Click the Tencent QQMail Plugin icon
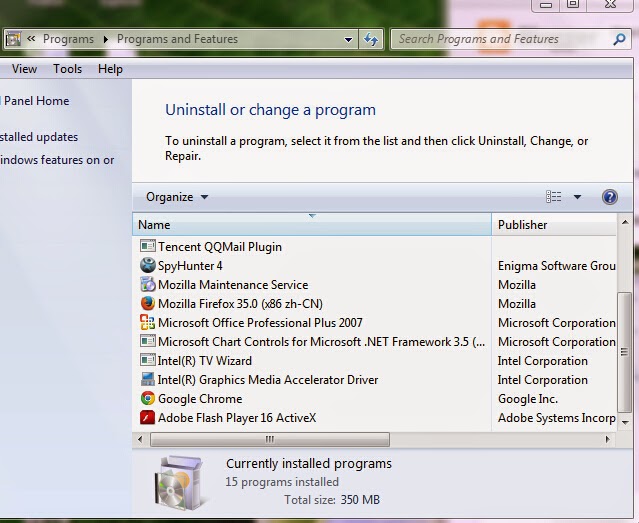 coord(147,246)
